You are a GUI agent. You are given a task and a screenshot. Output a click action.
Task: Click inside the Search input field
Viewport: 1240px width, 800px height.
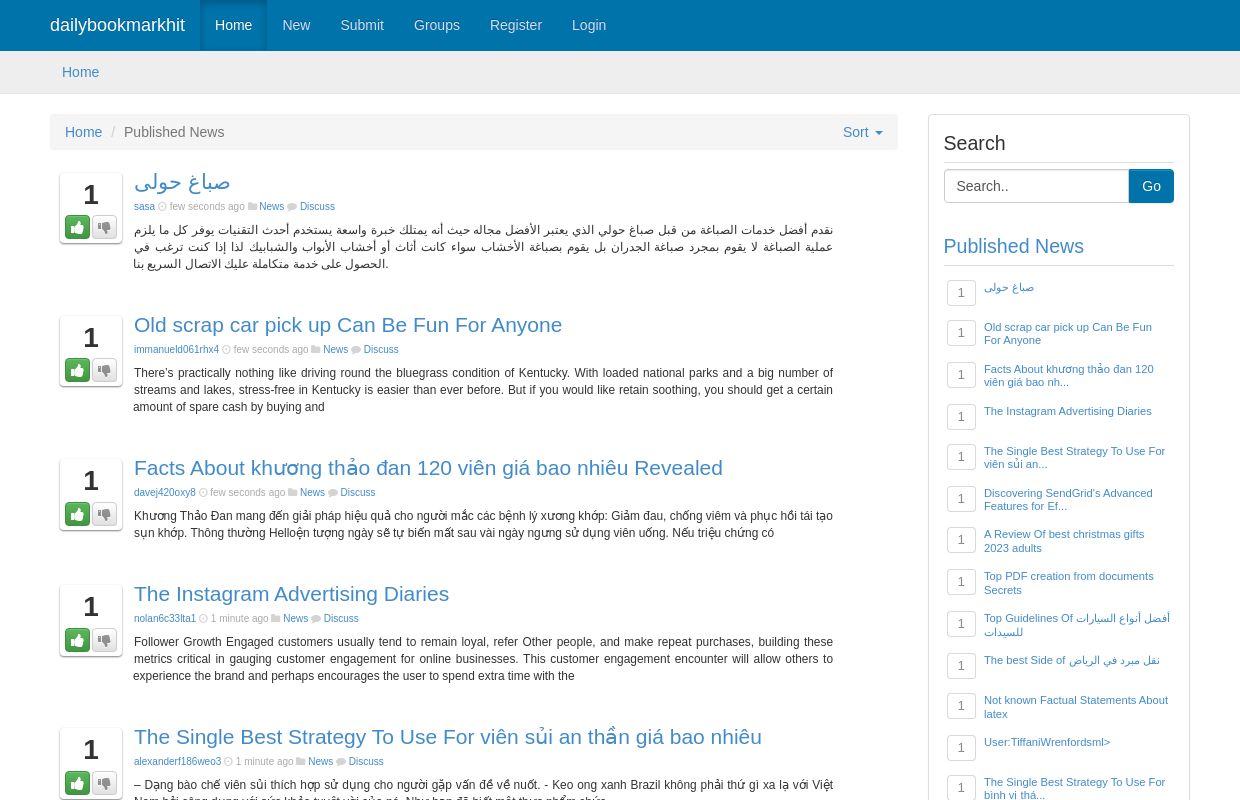click(1036, 186)
